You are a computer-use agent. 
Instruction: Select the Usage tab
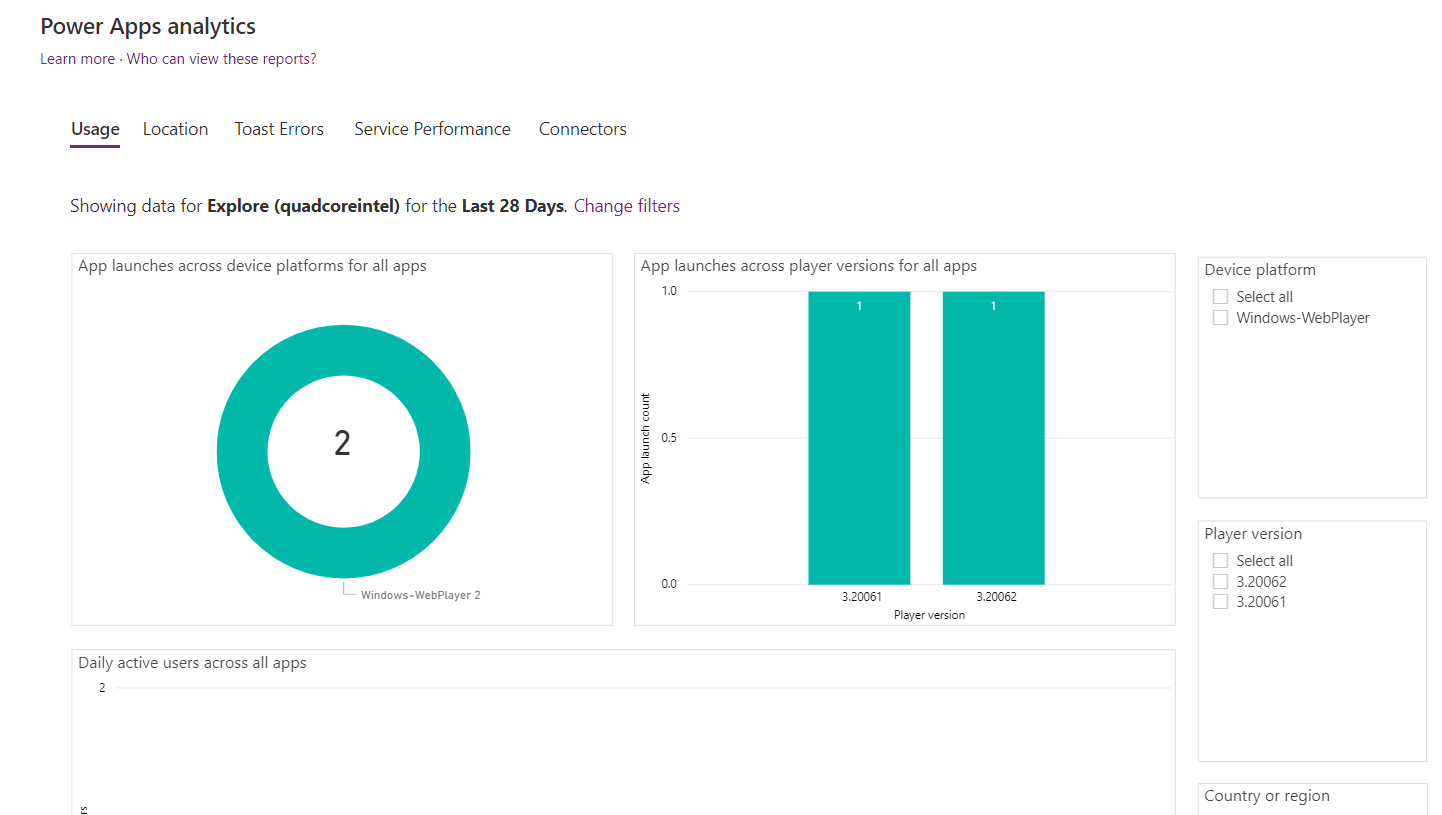(94, 128)
